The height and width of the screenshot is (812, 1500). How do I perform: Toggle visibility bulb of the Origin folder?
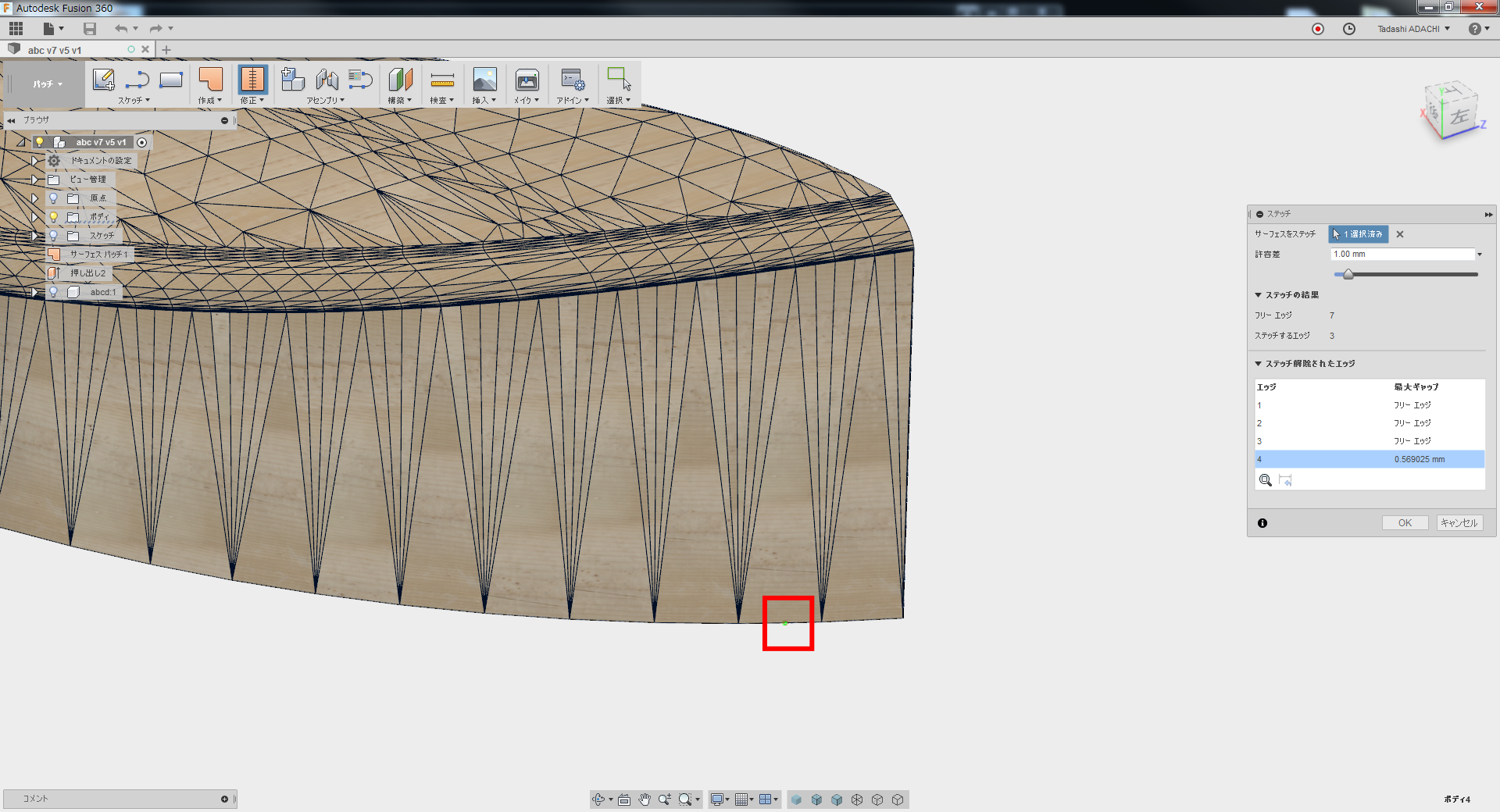54,198
